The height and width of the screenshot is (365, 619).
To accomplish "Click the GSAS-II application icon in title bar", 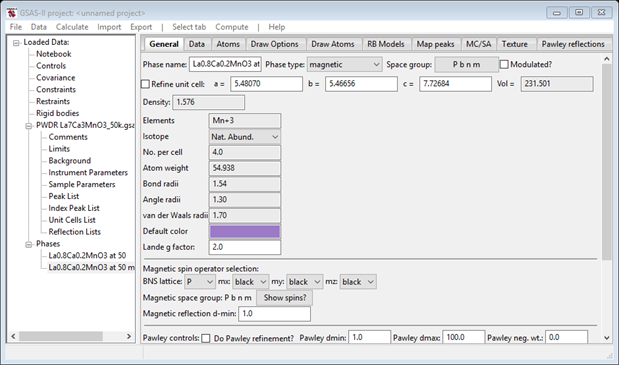I will [11, 13].
